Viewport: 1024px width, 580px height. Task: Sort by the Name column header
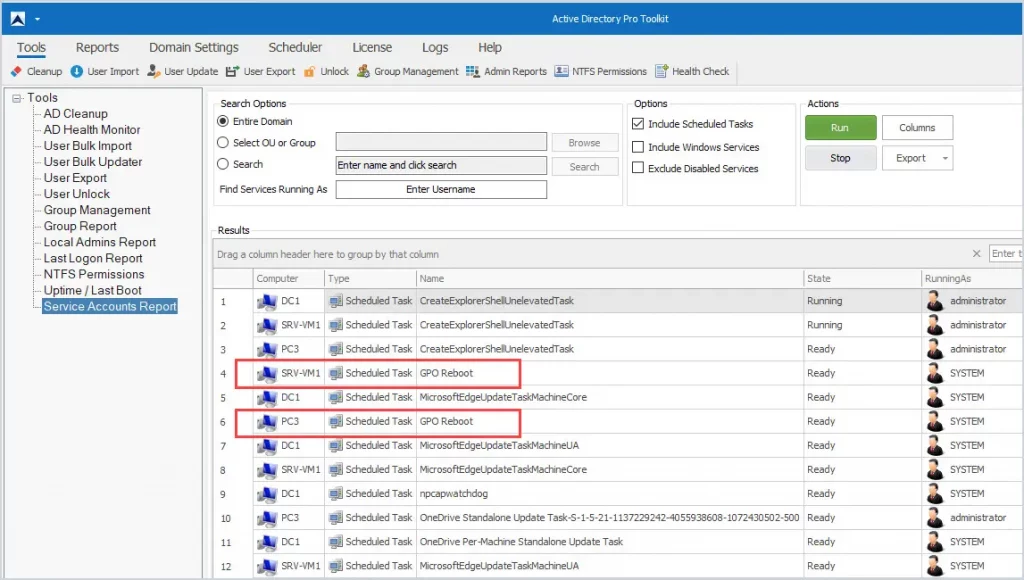pyautogui.click(x=610, y=278)
